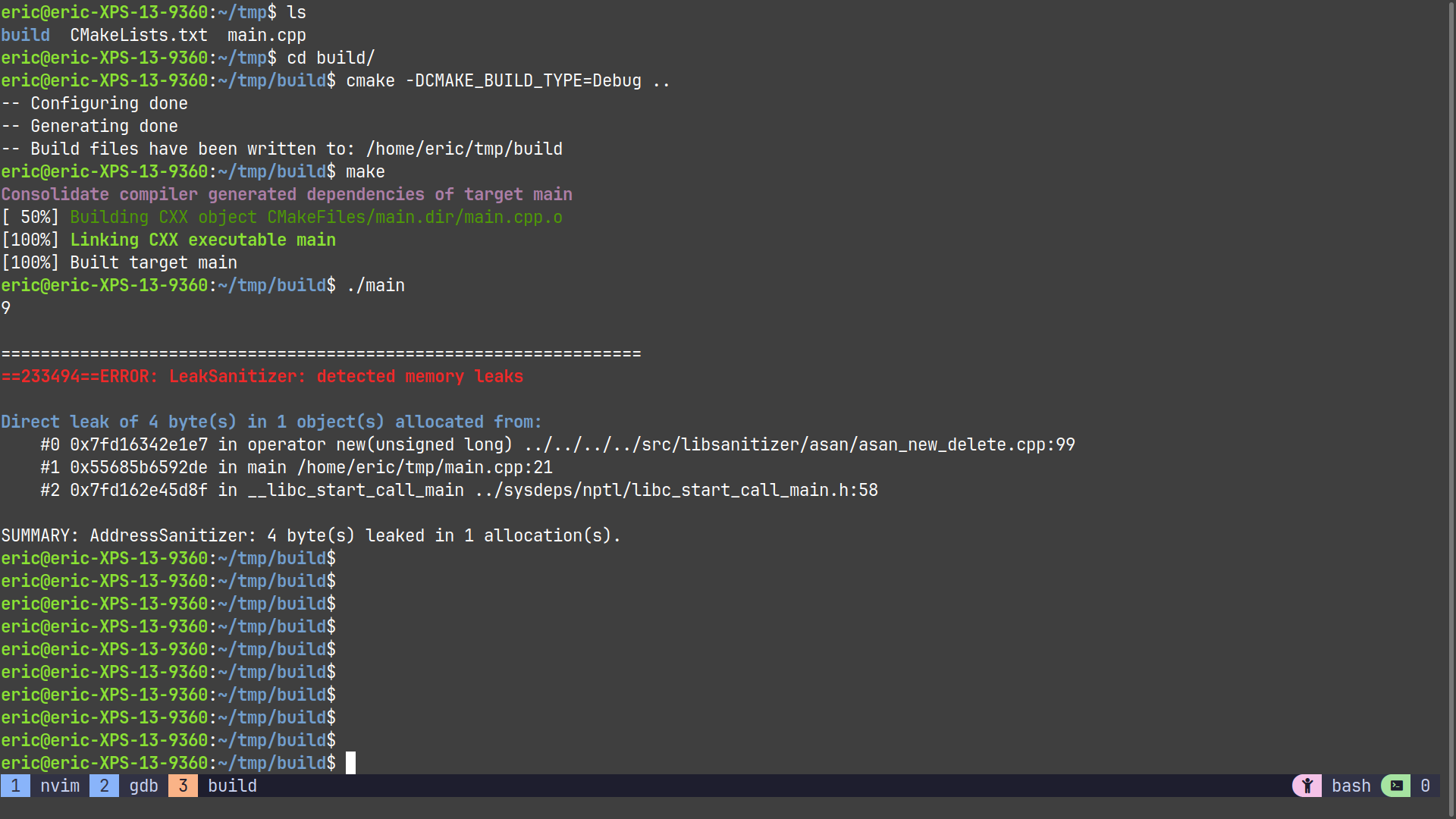Click /home/eric/tmp/main.cpp:21 in frame #1
Viewport: 1456px width, 819px height.
click(x=425, y=467)
